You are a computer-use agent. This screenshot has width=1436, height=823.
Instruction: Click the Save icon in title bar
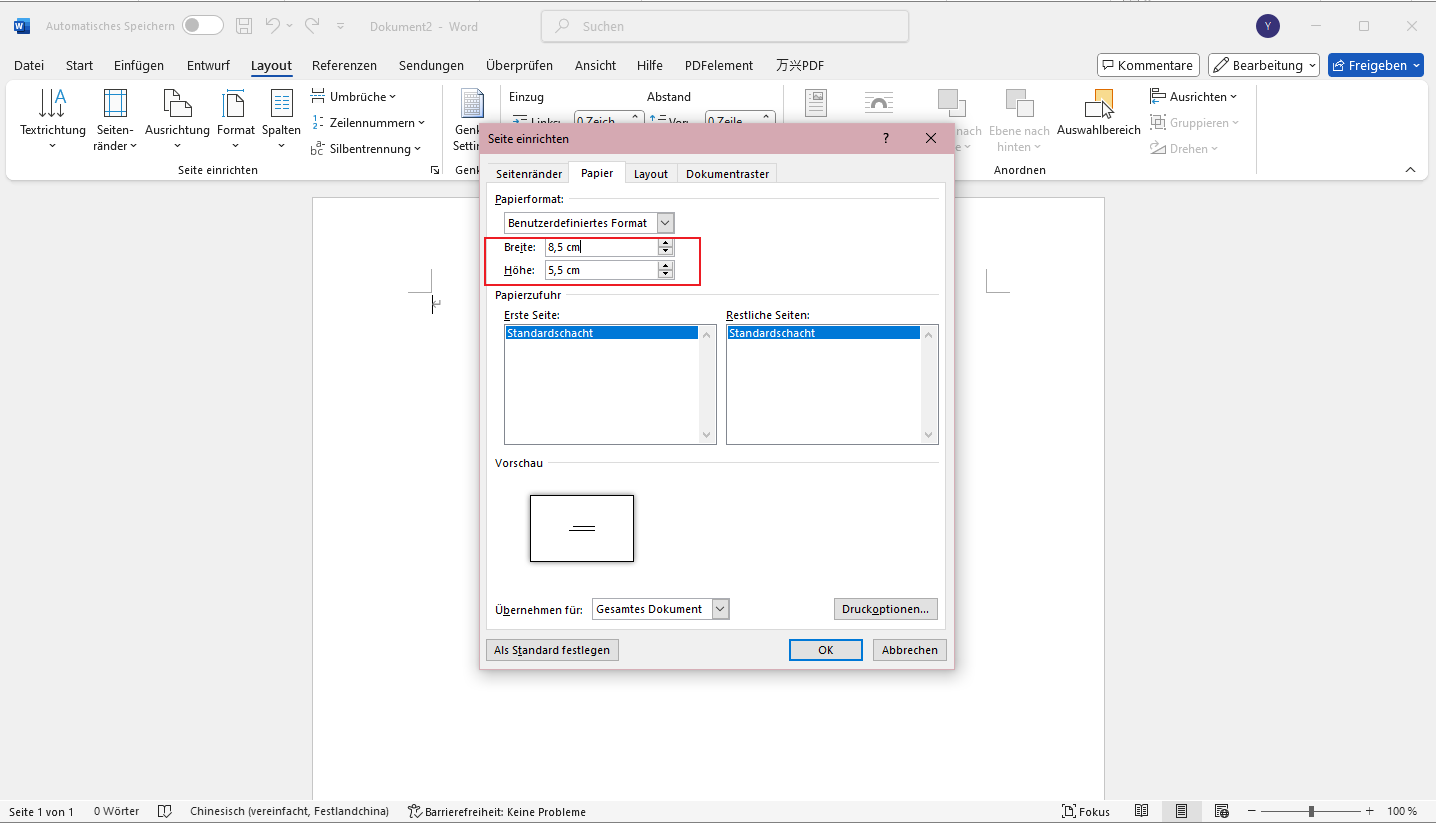pyautogui.click(x=244, y=26)
